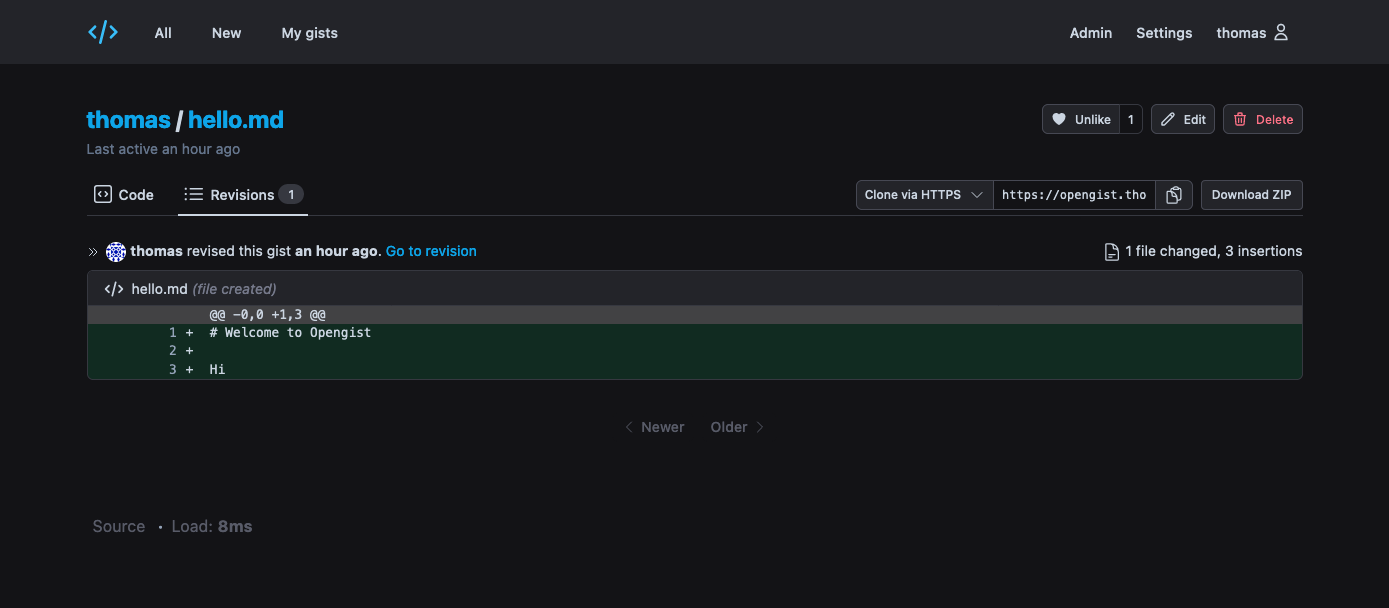Viewport: 1389px width, 608px height.
Task: View the likes count of 1
Action: point(1131,119)
